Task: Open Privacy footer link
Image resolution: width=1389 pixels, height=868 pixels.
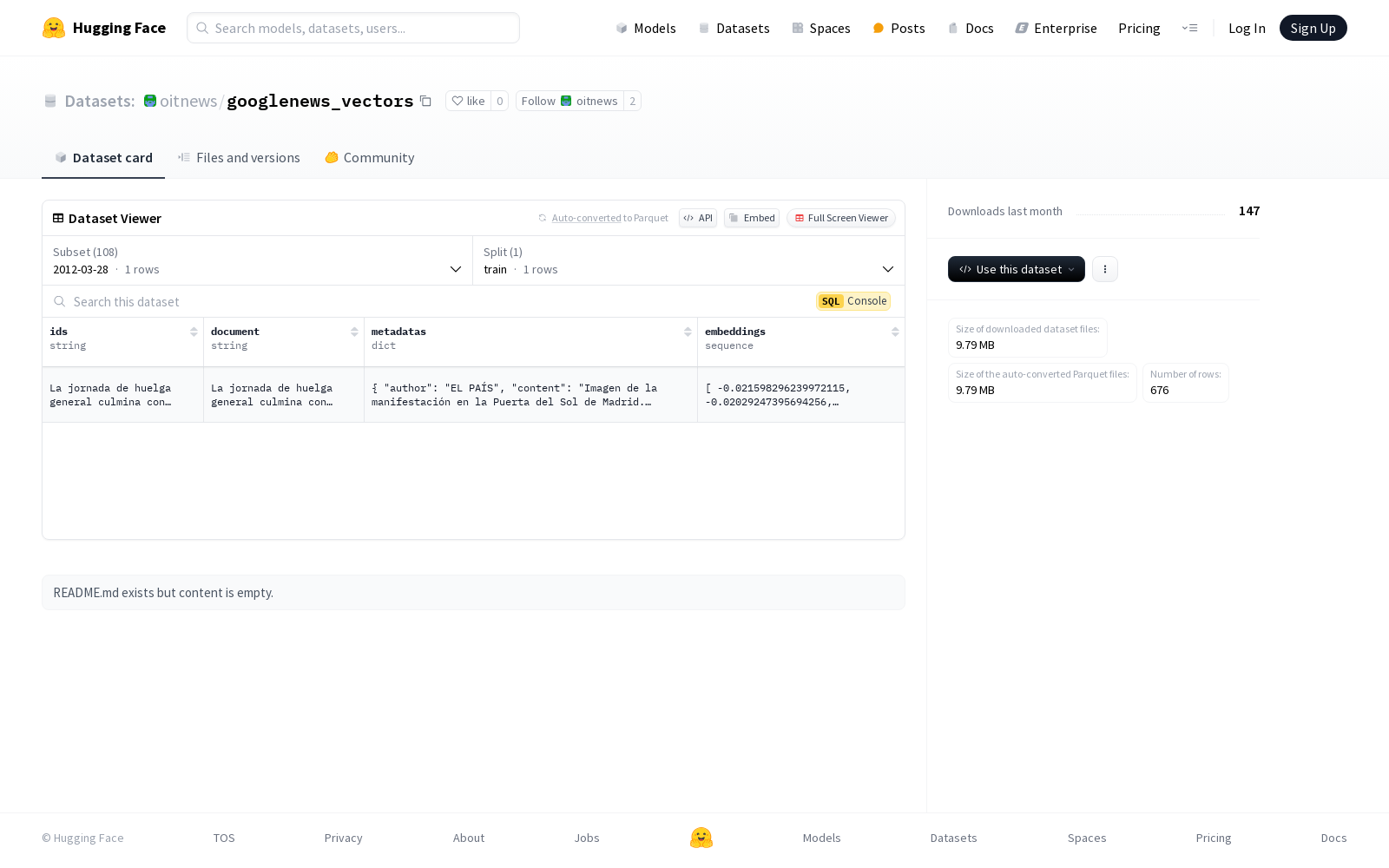Action: (x=344, y=838)
